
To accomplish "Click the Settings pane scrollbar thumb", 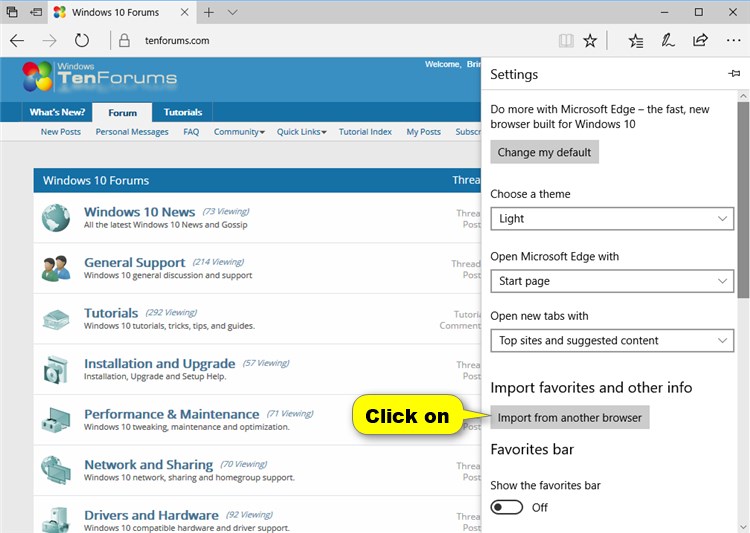I will pos(743,200).
